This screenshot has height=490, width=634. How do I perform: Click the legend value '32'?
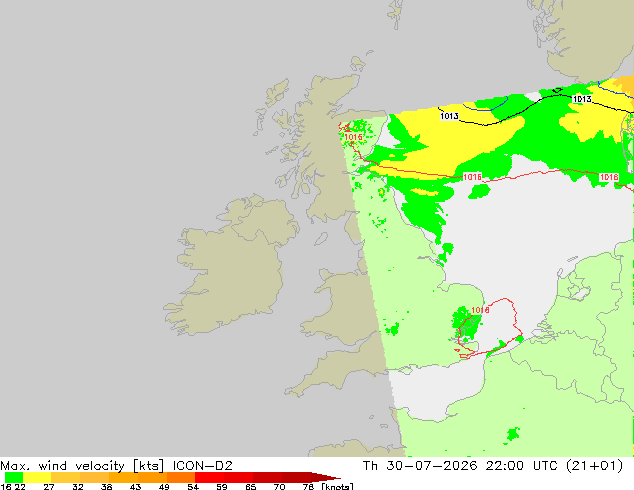[78, 487]
